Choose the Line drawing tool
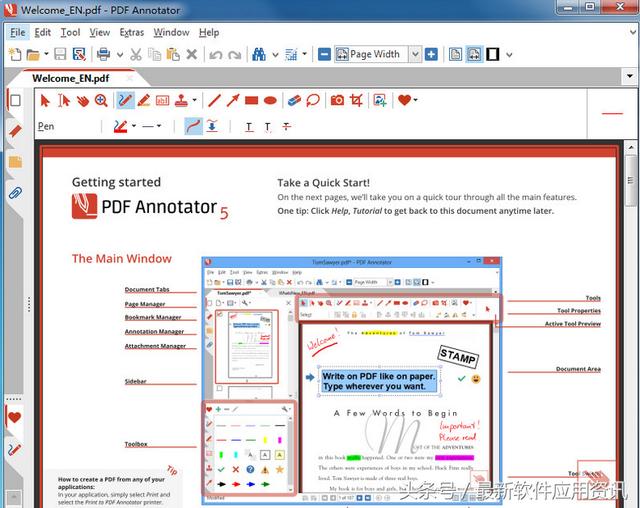Viewport: 640px width, 508px height. [x=214, y=100]
